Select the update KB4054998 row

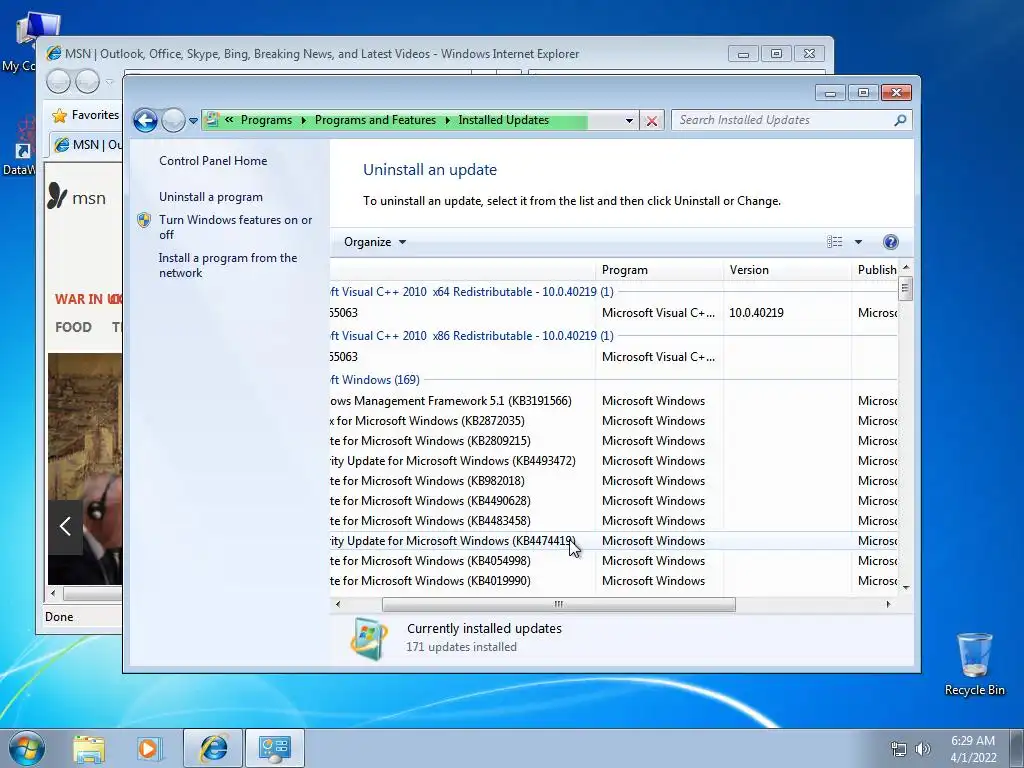tap(614, 561)
